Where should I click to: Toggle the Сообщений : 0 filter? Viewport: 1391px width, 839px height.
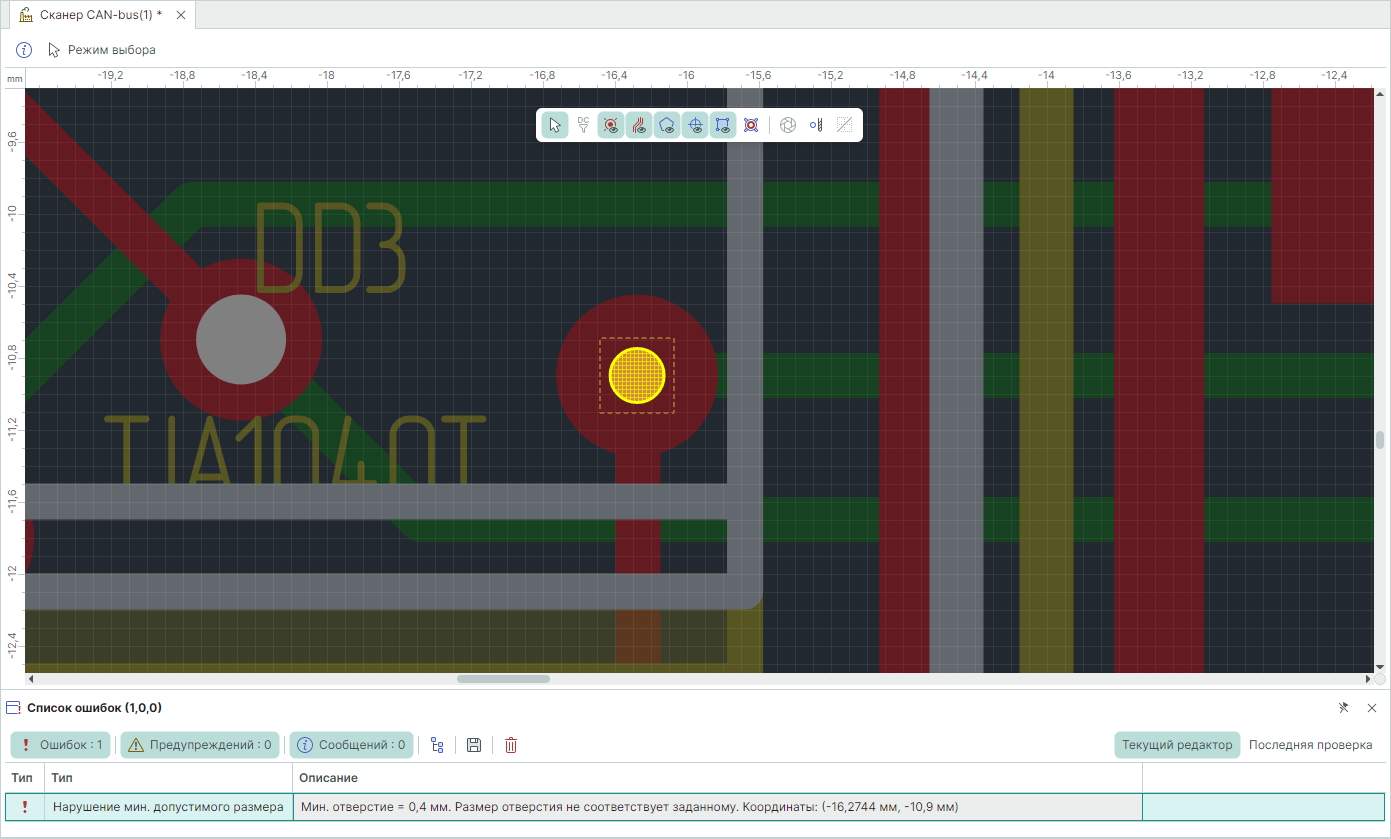tap(351, 745)
